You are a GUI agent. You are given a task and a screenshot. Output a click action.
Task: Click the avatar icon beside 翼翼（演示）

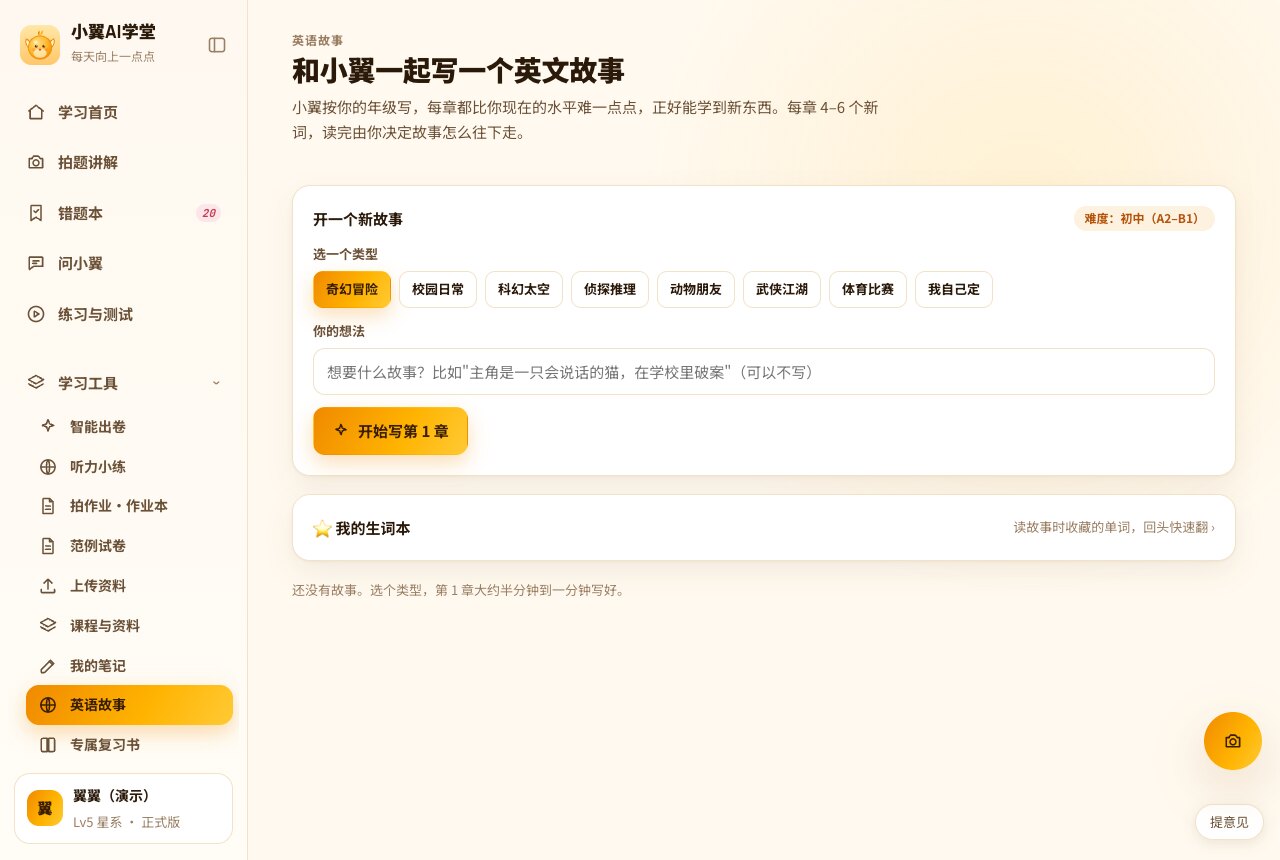(45, 808)
